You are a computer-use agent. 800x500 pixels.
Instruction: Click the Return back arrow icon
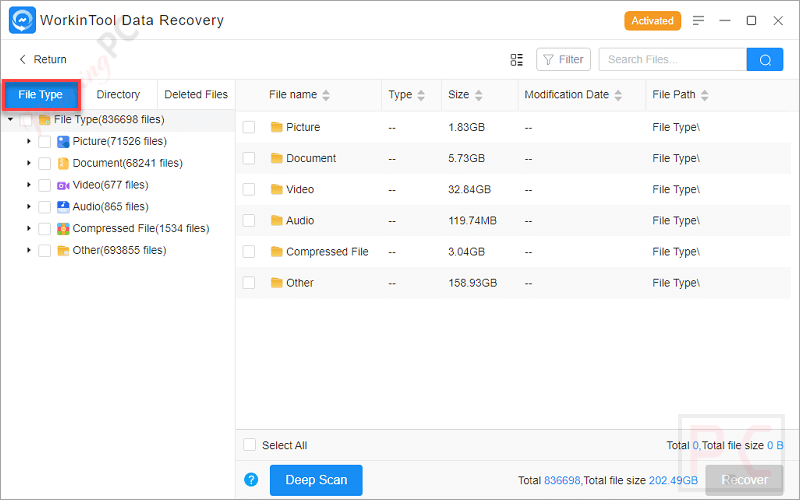pyautogui.click(x=22, y=59)
